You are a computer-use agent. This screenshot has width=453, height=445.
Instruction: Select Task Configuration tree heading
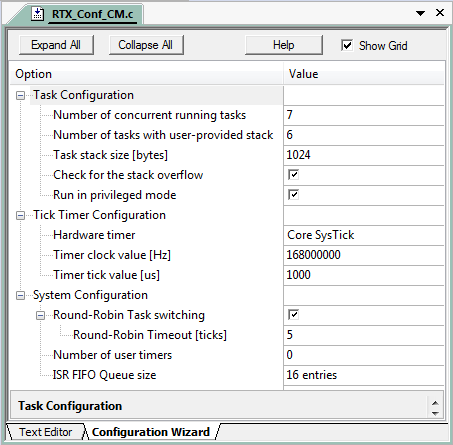(83, 95)
